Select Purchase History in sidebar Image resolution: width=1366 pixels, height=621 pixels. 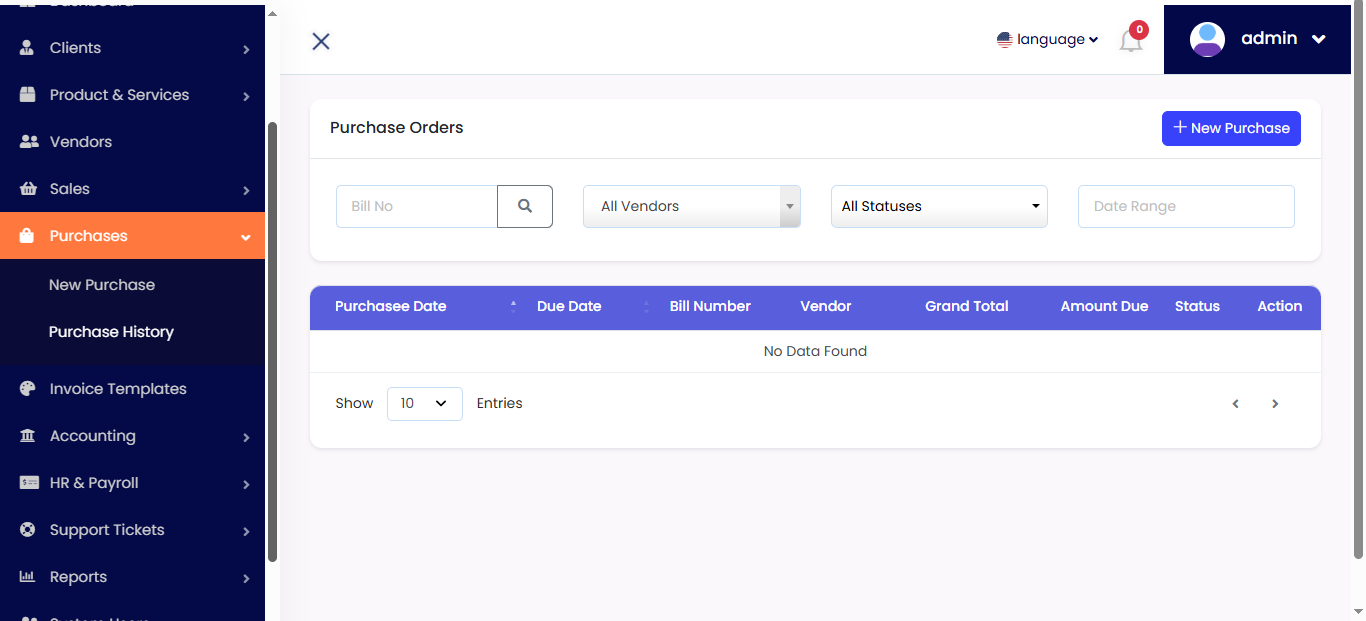(x=111, y=332)
